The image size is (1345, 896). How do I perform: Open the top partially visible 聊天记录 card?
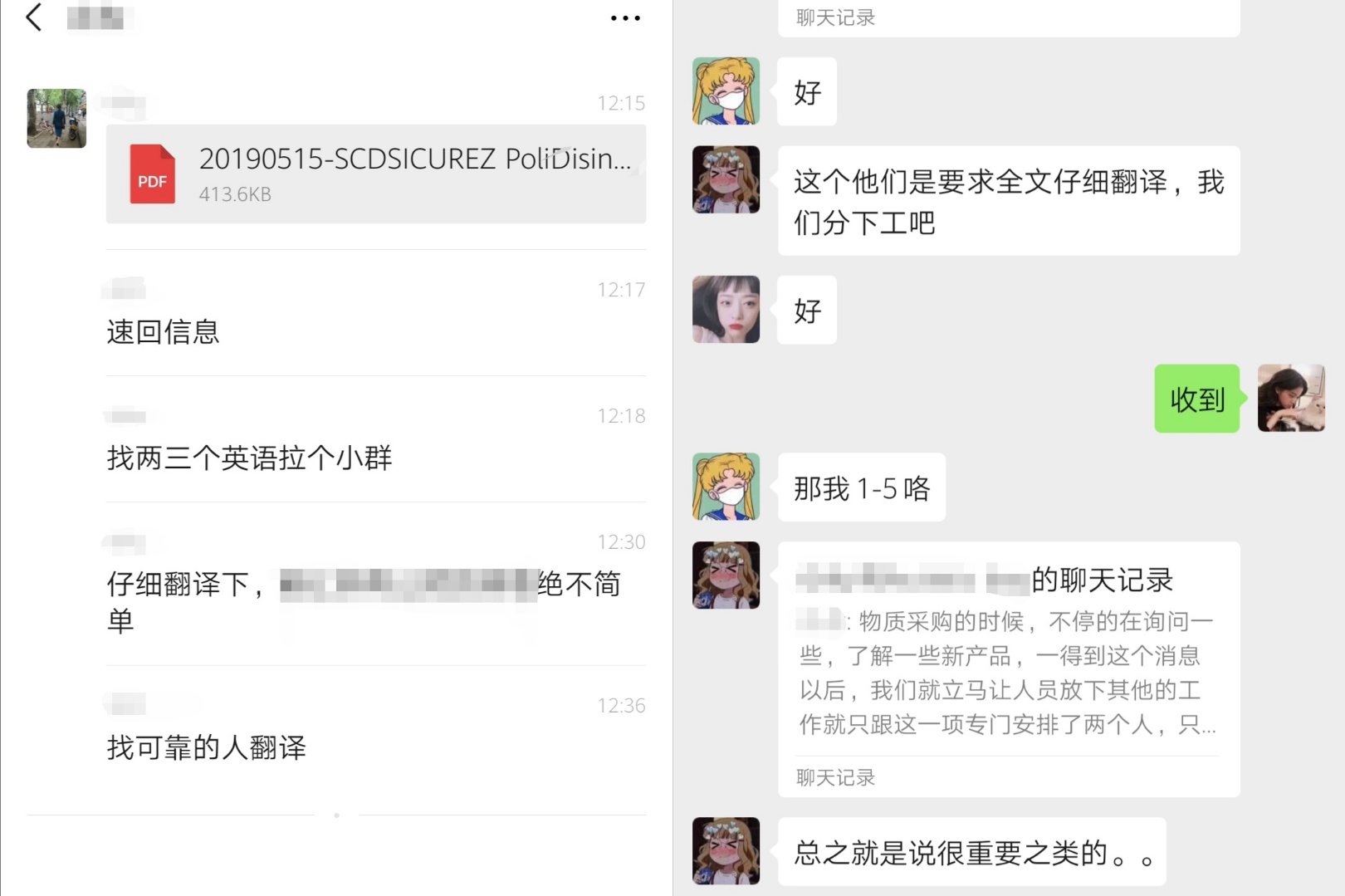pyautogui.click(x=1009, y=17)
